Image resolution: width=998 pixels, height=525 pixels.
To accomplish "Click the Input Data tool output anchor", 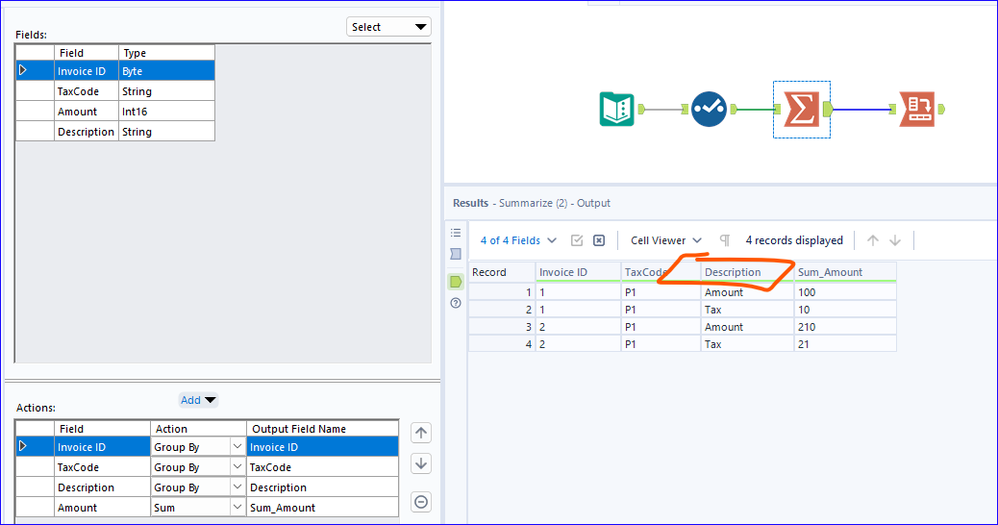I will coord(642,109).
